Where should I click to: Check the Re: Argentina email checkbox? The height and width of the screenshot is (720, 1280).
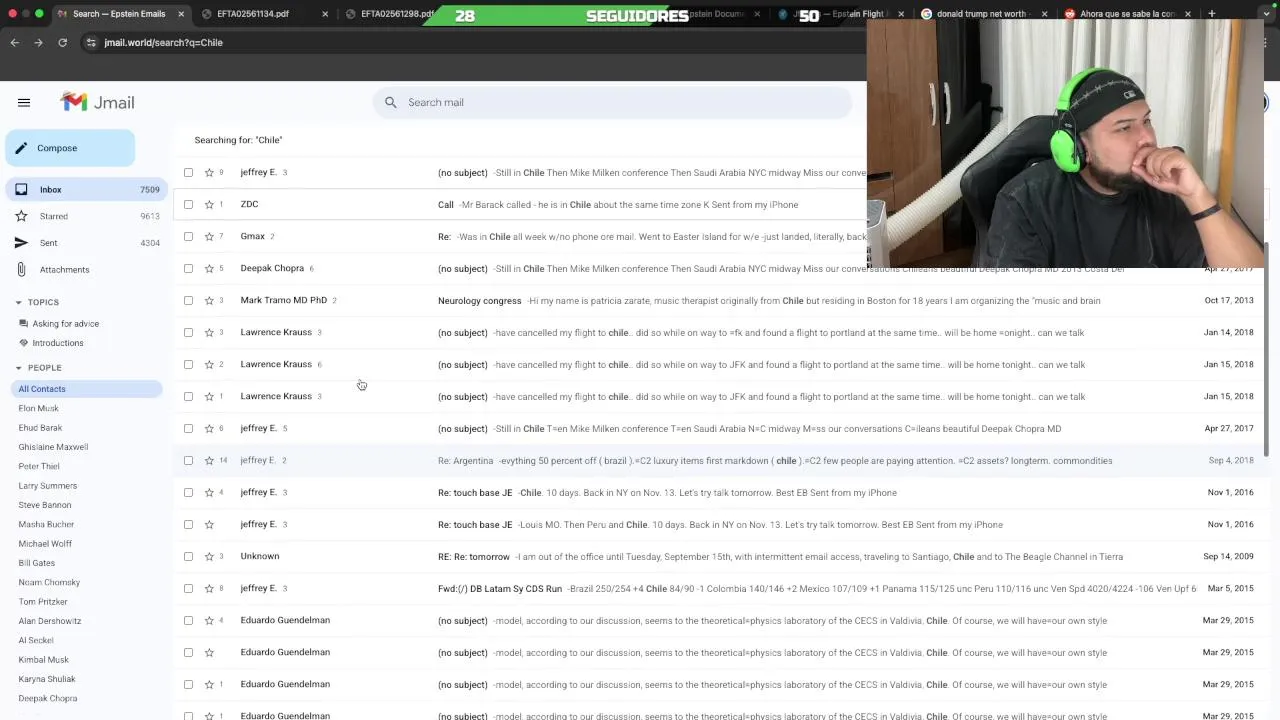188,460
